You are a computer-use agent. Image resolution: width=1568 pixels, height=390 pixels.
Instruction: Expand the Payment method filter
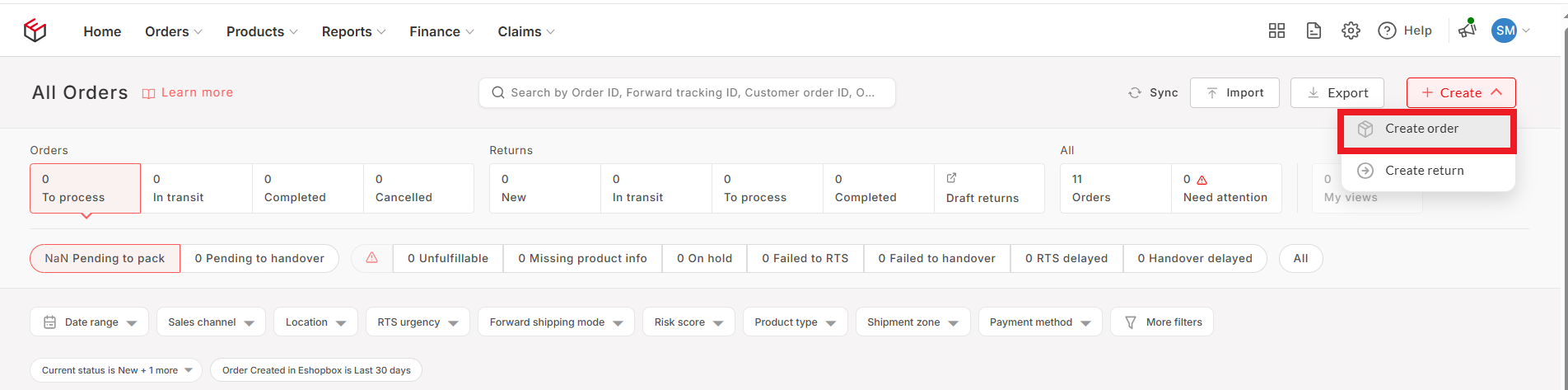coord(1039,322)
